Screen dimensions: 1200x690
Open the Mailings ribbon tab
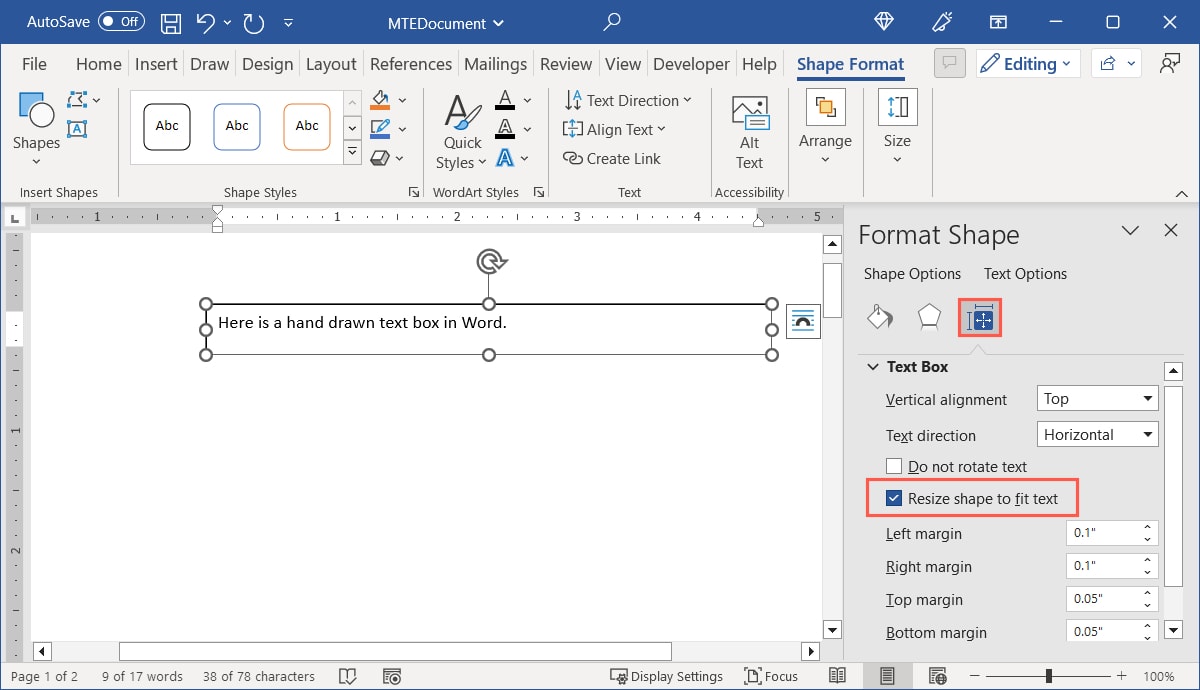click(x=495, y=63)
